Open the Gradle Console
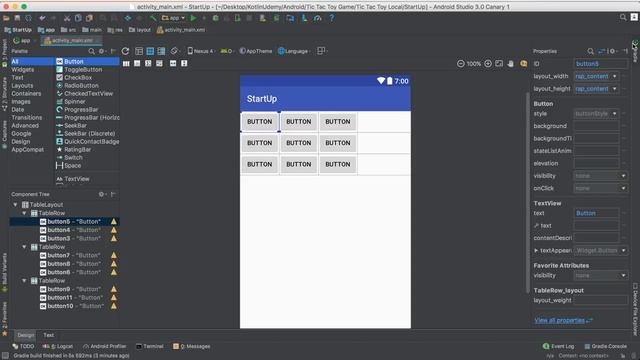Image resolution: width=640 pixels, height=360 pixels. click(605, 346)
